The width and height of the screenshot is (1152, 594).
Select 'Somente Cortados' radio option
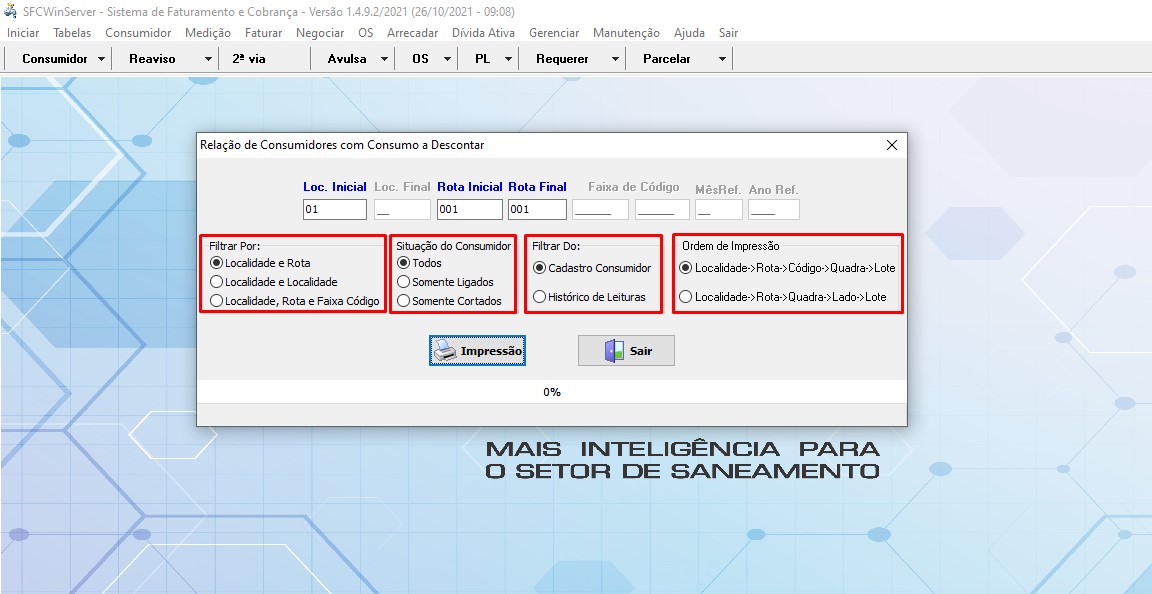click(x=403, y=301)
